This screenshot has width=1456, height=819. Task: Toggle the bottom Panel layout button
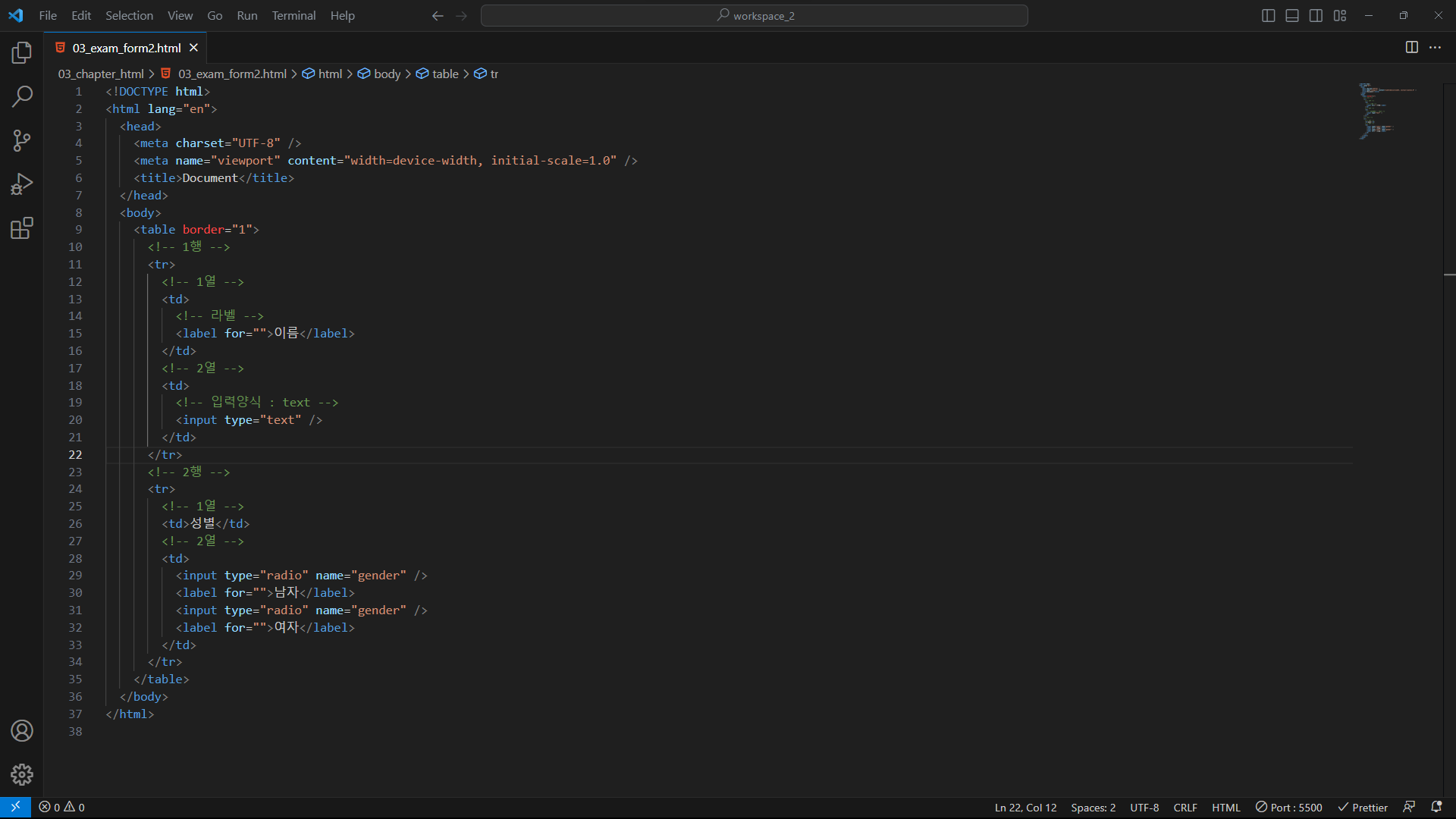1292,16
